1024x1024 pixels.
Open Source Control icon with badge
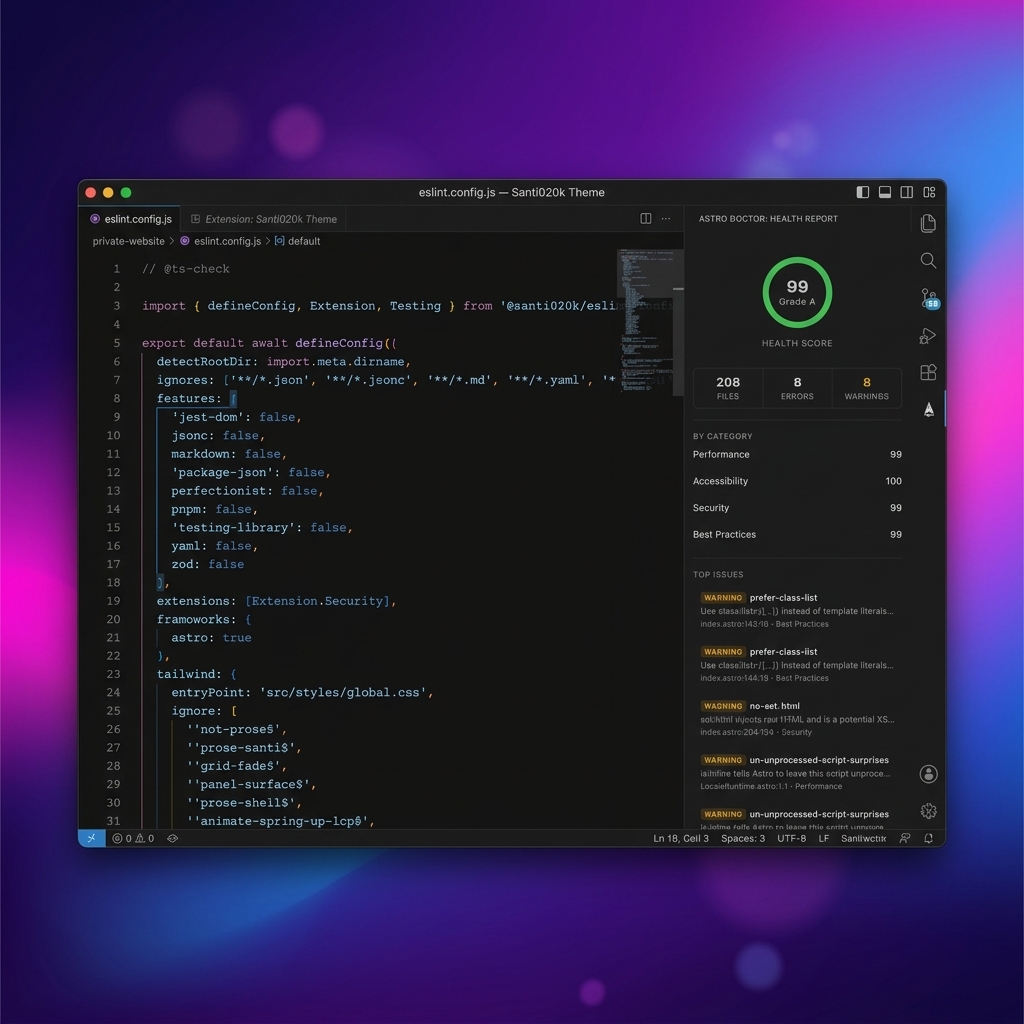pyautogui.click(x=929, y=298)
